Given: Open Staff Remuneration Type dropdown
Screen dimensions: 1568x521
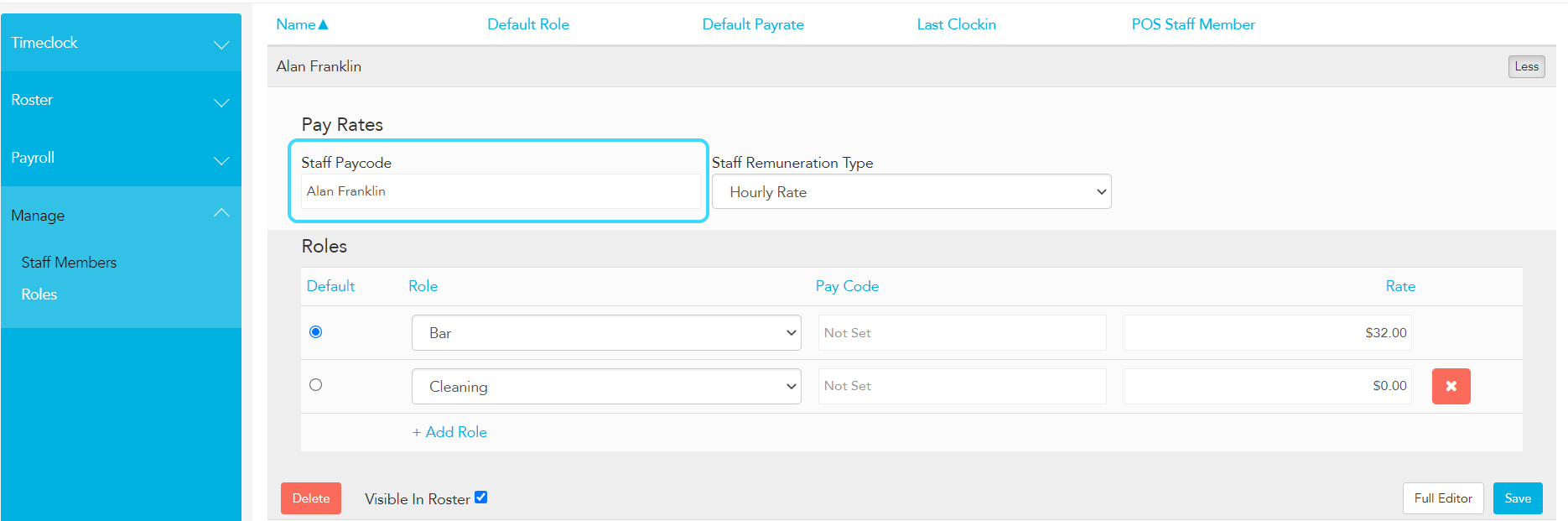Looking at the screenshot, I should [911, 192].
